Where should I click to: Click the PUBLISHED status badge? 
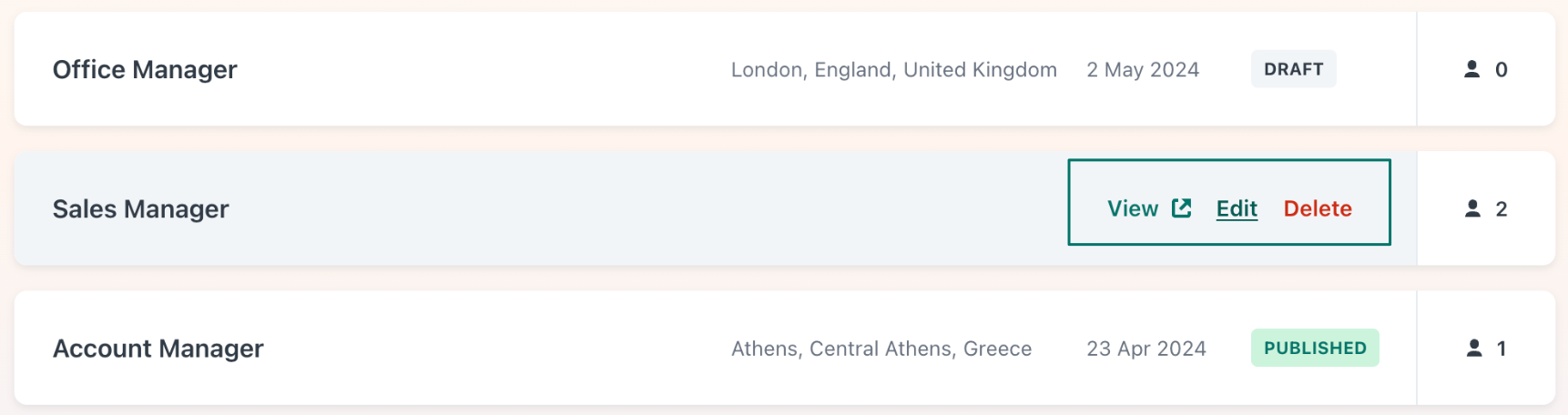[1315, 348]
